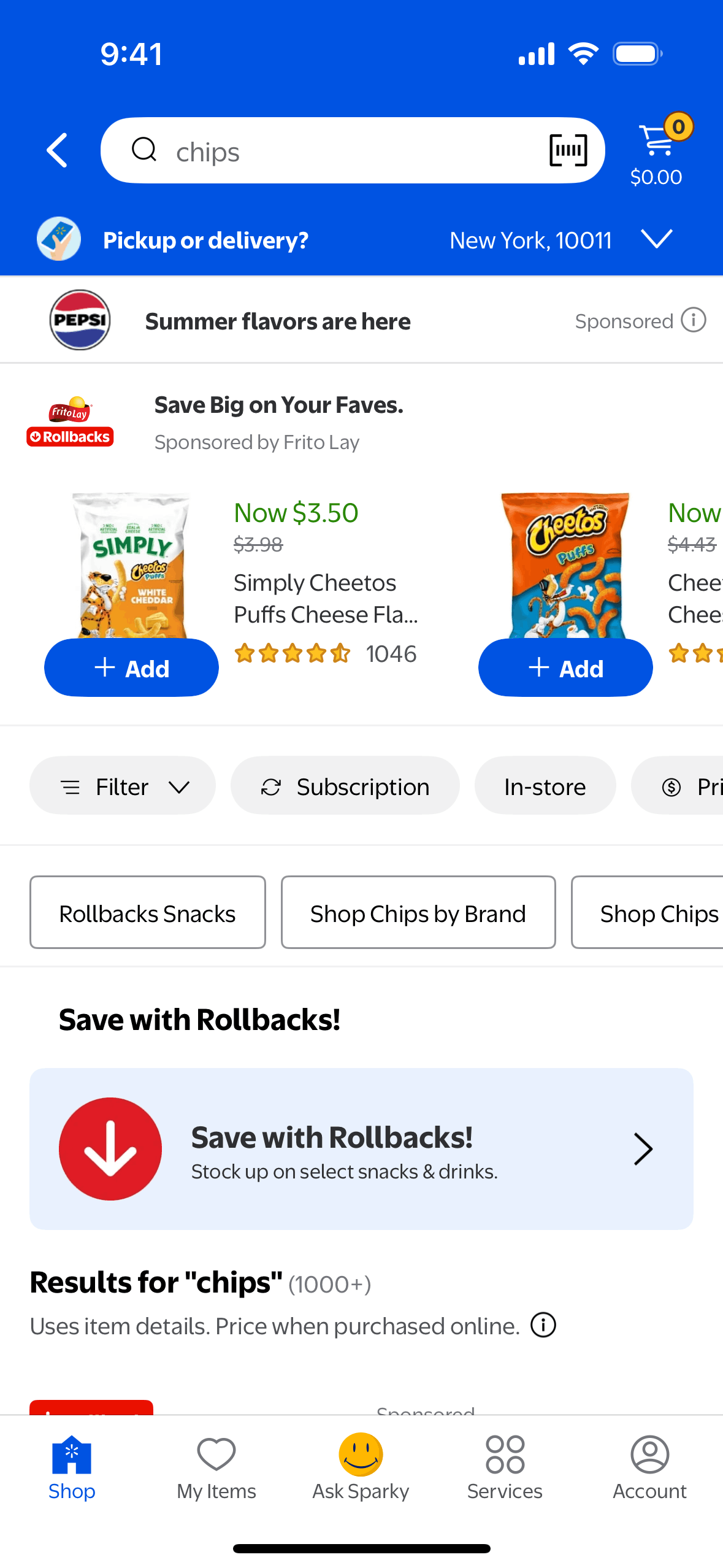The height and width of the screenshot is (1568, 723).
Task: Tap the back arrow icon
Action: click(57, 150)
